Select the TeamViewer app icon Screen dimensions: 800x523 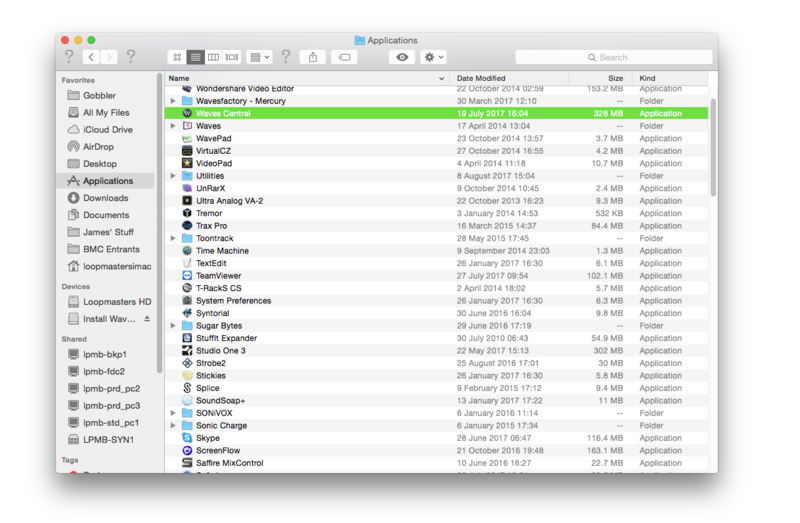pos(187,276)
